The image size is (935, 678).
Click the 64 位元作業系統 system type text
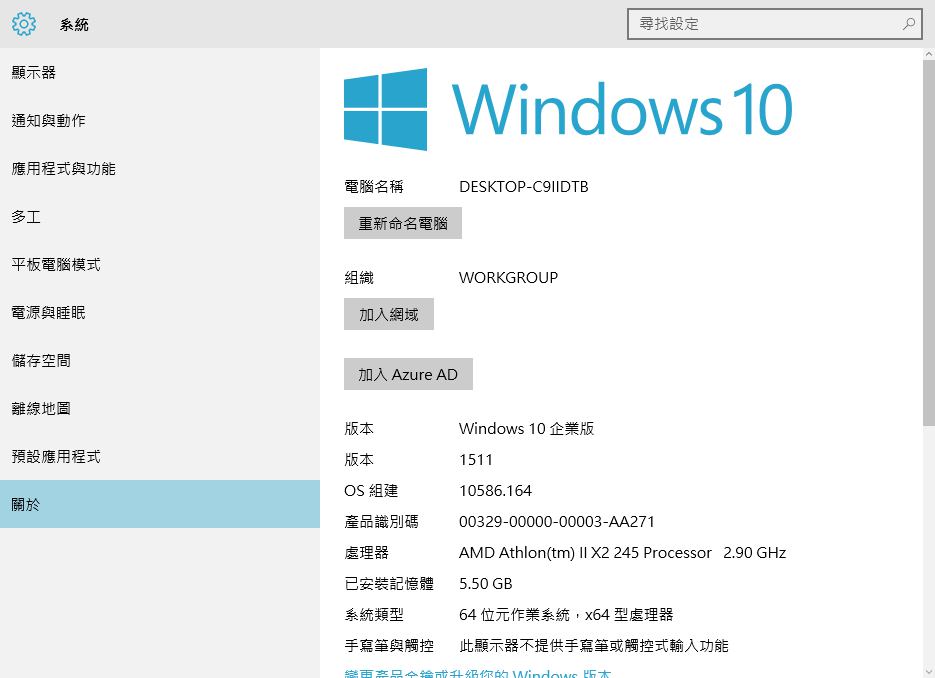pos(566,615)
